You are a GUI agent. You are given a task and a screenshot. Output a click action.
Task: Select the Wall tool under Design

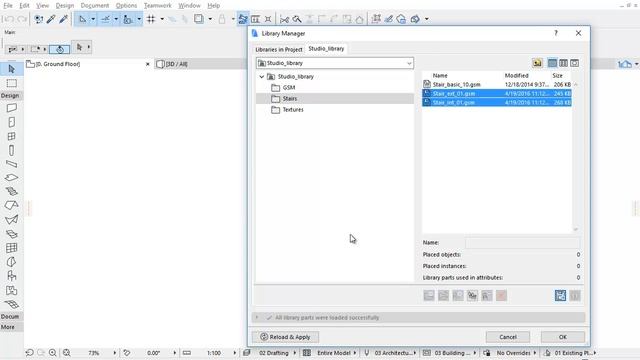[11, 108]
